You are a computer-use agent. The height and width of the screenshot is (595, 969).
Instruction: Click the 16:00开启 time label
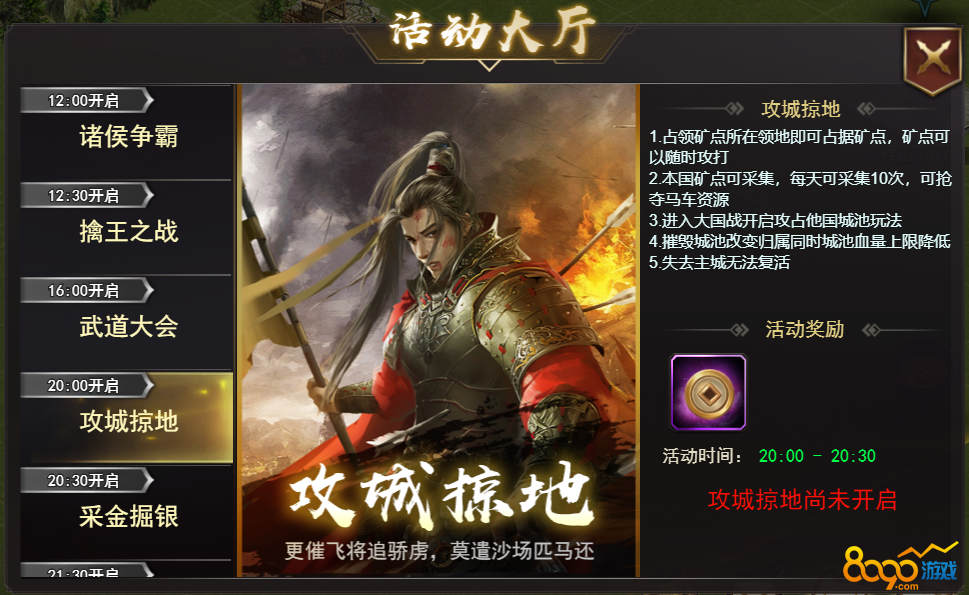83,290
